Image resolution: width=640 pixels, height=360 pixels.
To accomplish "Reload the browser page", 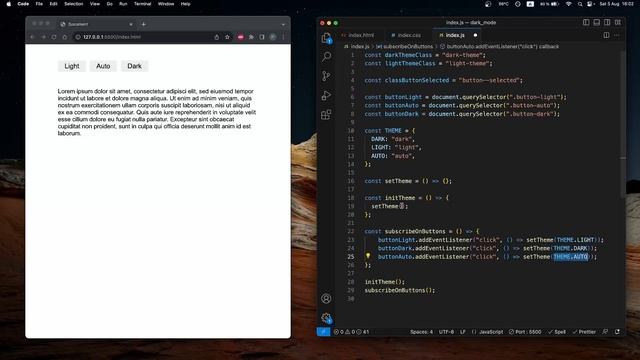I will pyautogui.click(x=54, y=37).
